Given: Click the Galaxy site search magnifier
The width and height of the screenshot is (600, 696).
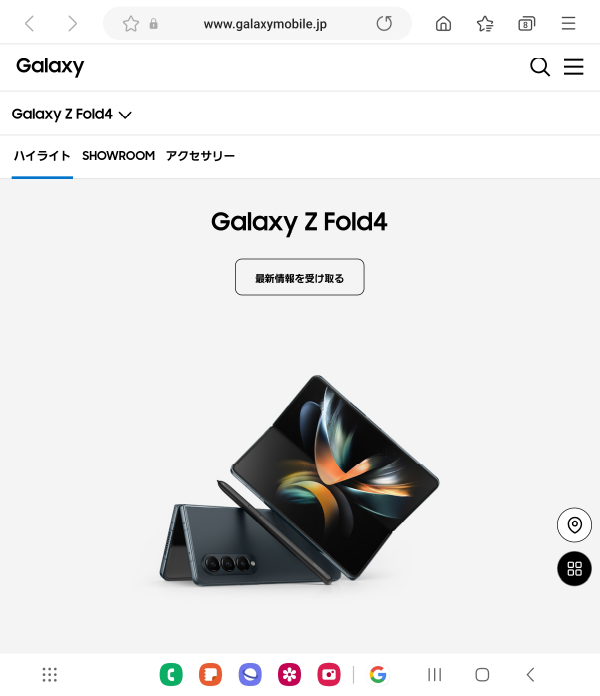Looking at the screenshot, I should 540,67.
